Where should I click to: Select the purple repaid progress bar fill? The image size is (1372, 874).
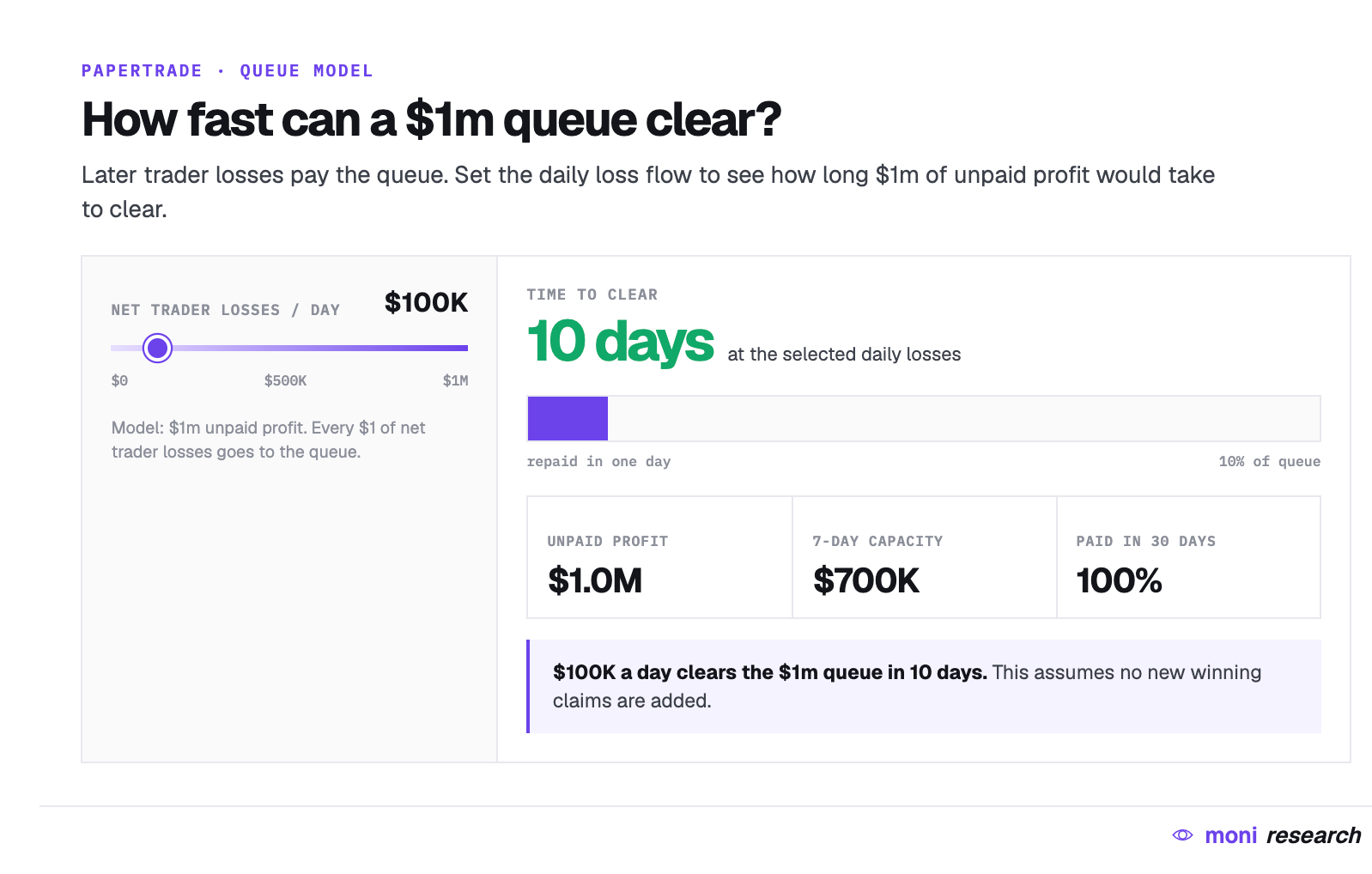point(568,418)
